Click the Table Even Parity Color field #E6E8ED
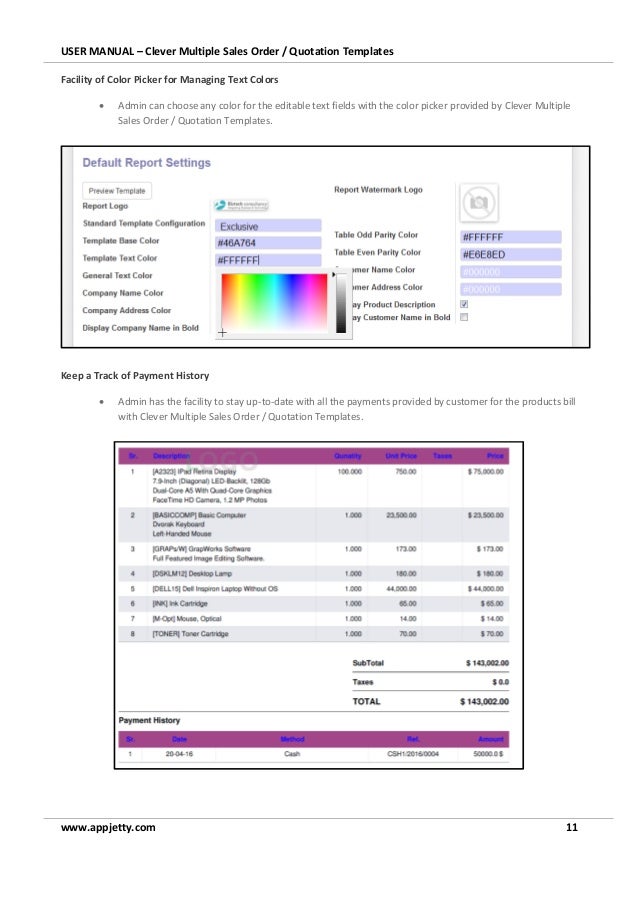This screenshot has height=903, width=638. (x=511, y=255)
